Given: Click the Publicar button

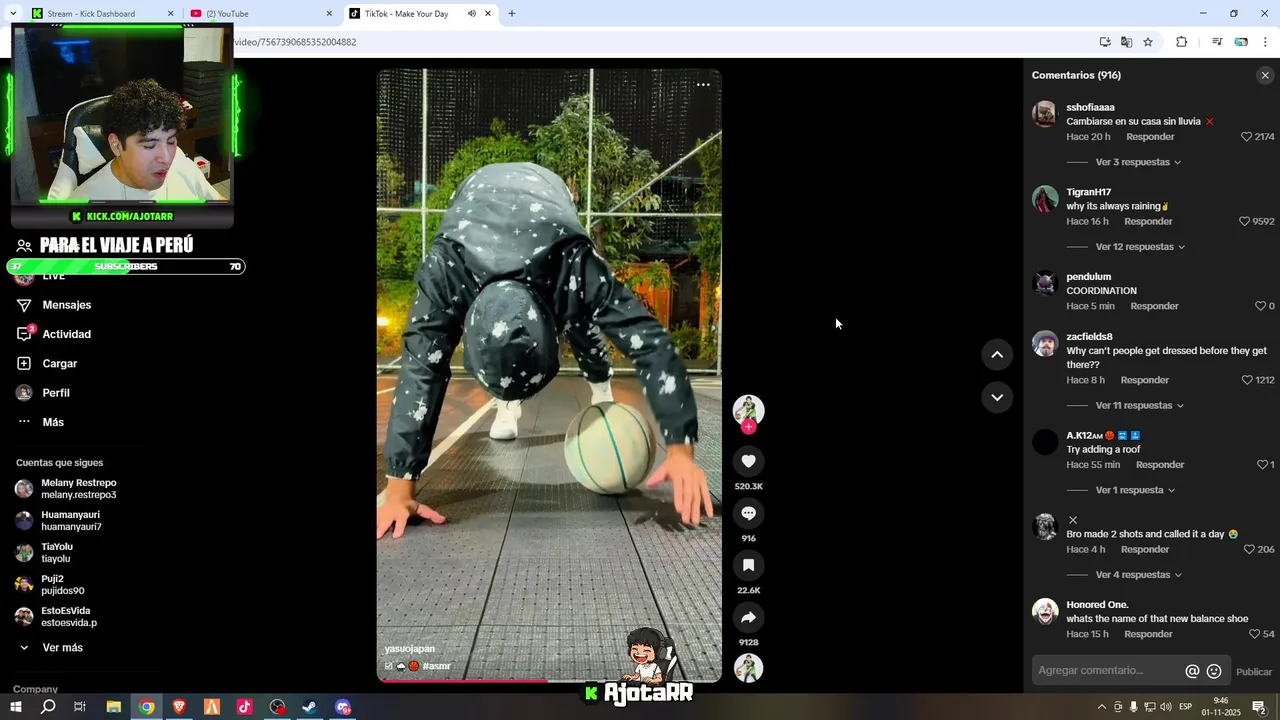Looking at the screenshot, I should point(1254,672).
